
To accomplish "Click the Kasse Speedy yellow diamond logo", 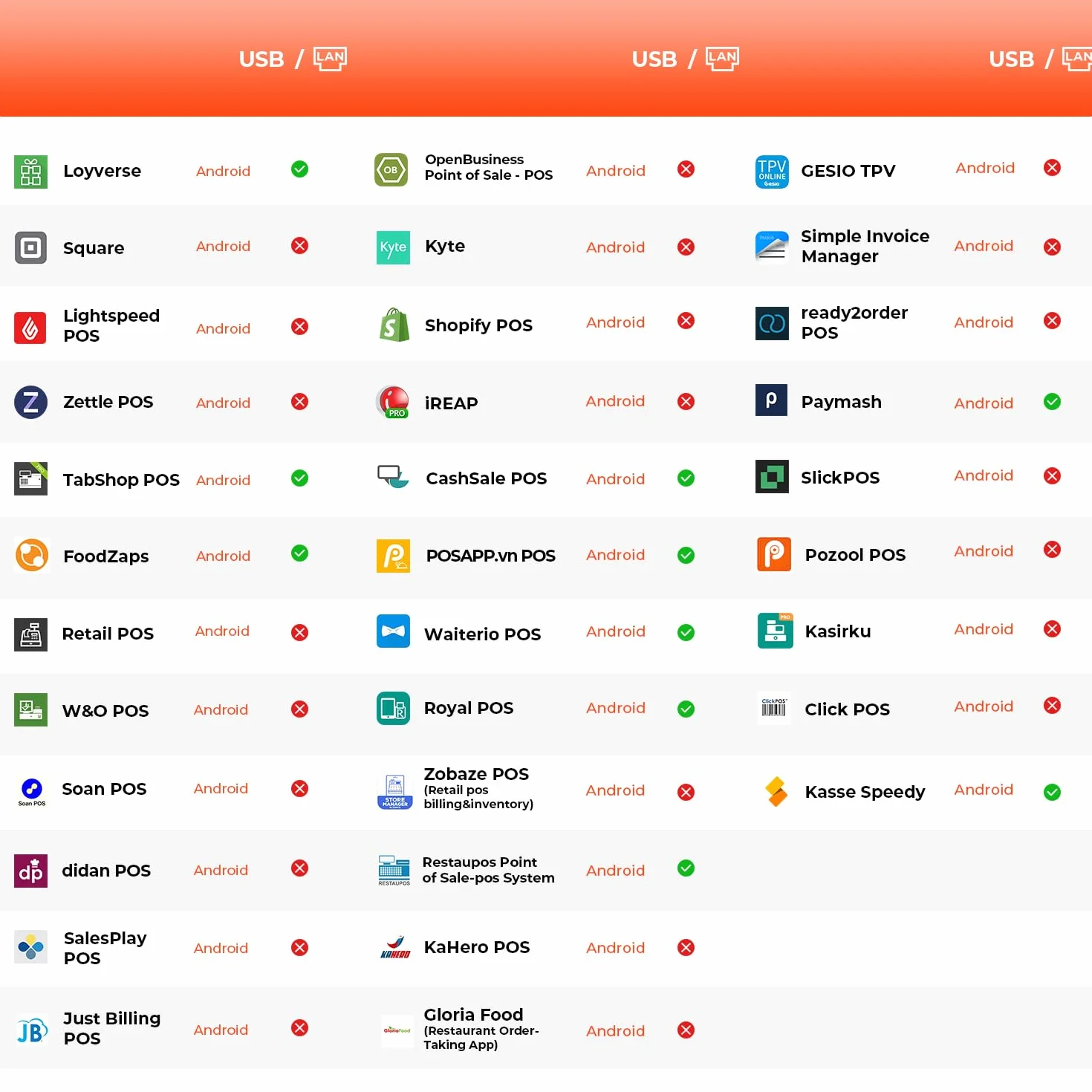I will click(776, 791).
